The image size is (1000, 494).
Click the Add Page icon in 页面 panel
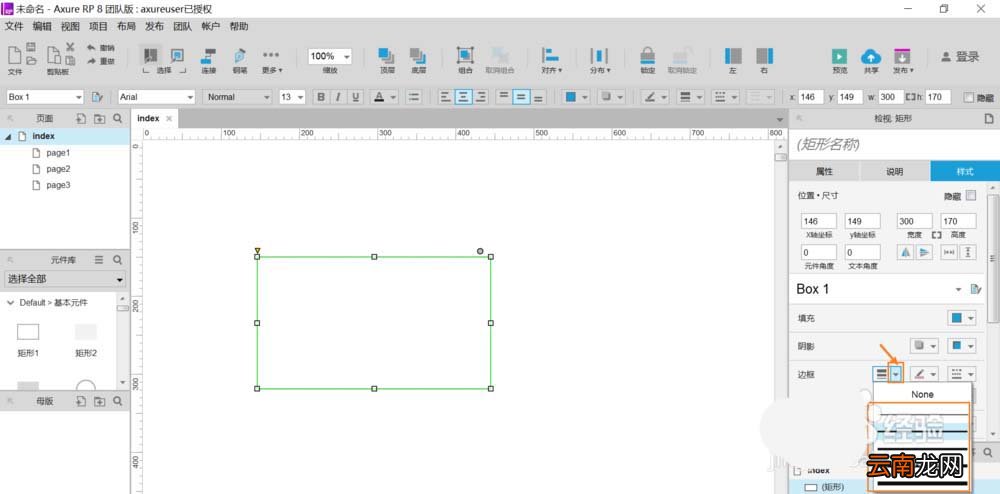(80, 119)
